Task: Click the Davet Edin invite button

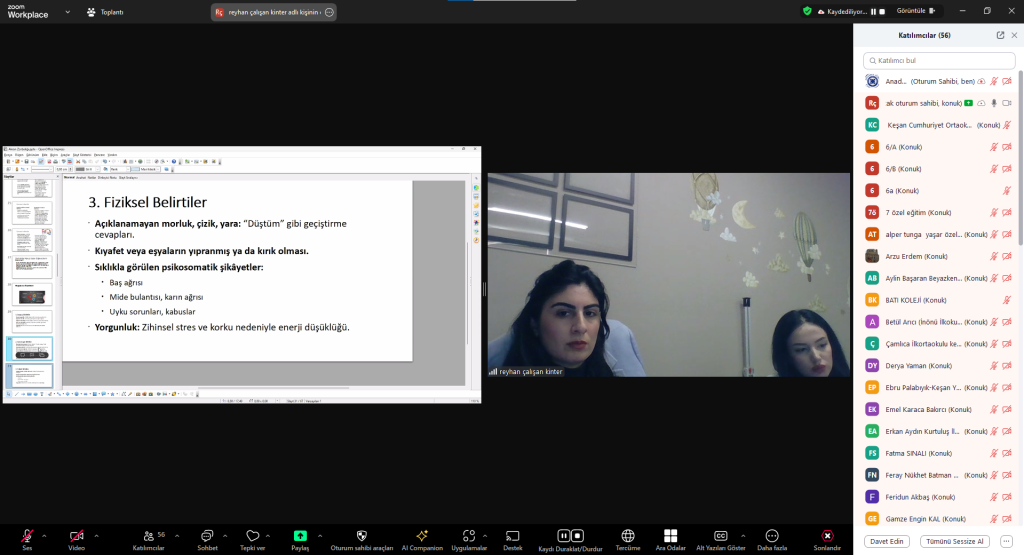Action: (887, 541)
